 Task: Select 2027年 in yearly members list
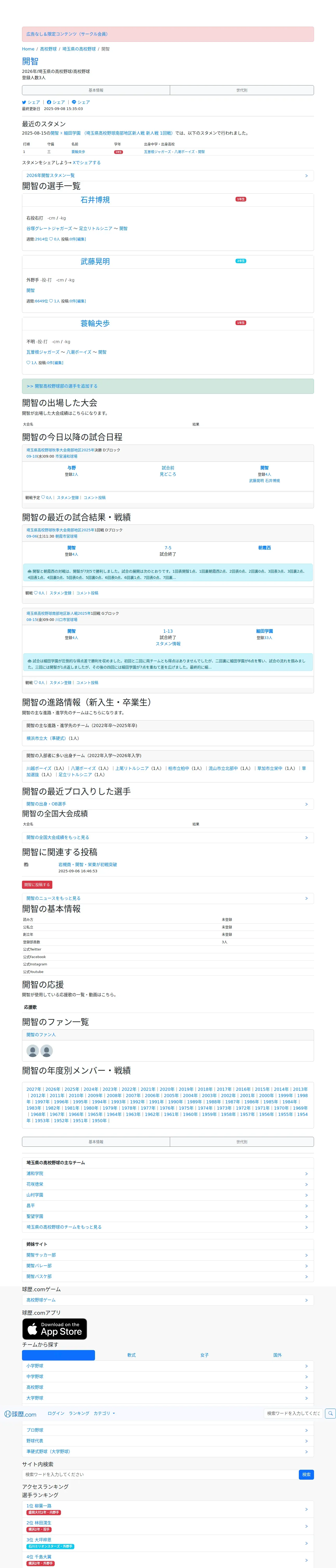(33, 1089)
